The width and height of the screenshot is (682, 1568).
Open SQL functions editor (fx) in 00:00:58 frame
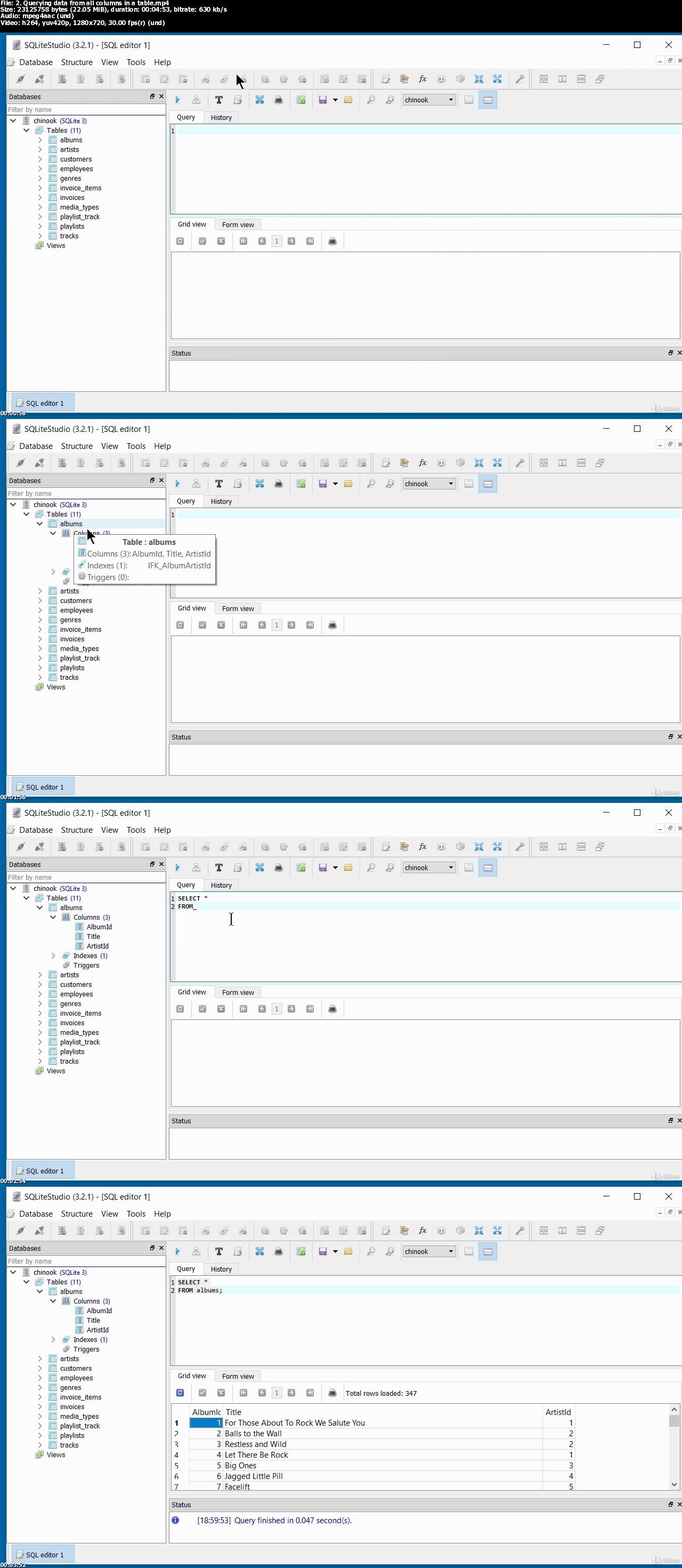(423, 79)
